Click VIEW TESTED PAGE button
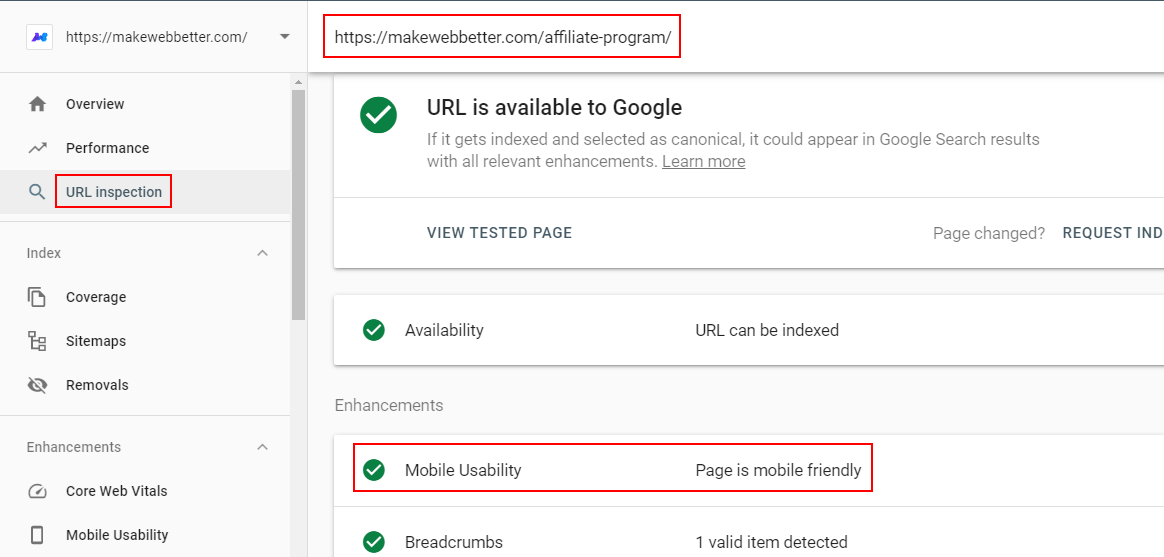Screen dimensions: 1164x557 (x=500, y=232)
